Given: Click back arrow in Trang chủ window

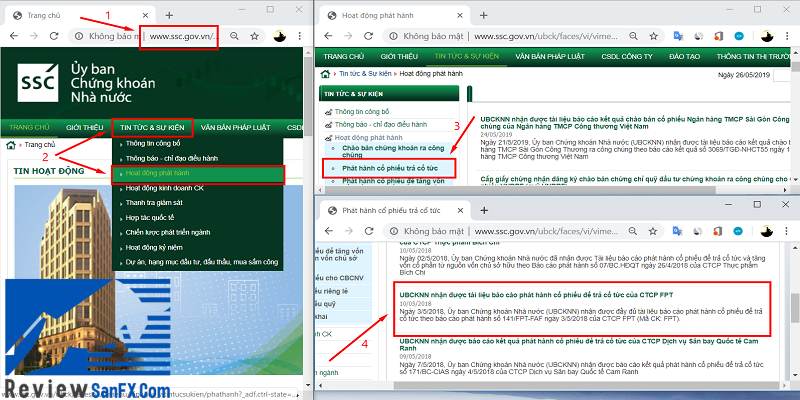Looking at the screenshot, I should tap(14, 36).
